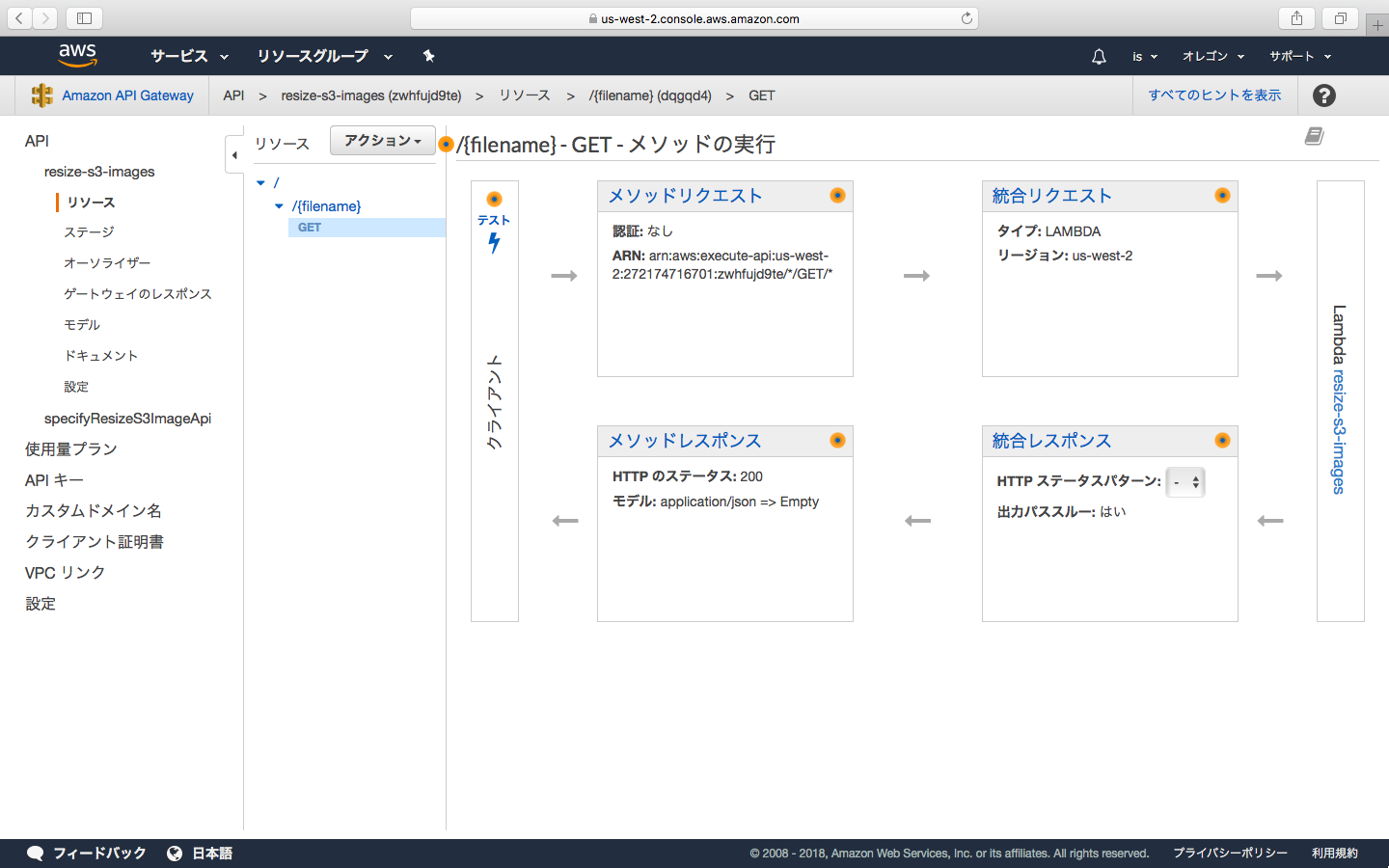This screenshot has height=868, width=1389.
Task: Click resize-s3-images (zwhfujd9te) breadcrumb
Action: click(x=371, y=95)
